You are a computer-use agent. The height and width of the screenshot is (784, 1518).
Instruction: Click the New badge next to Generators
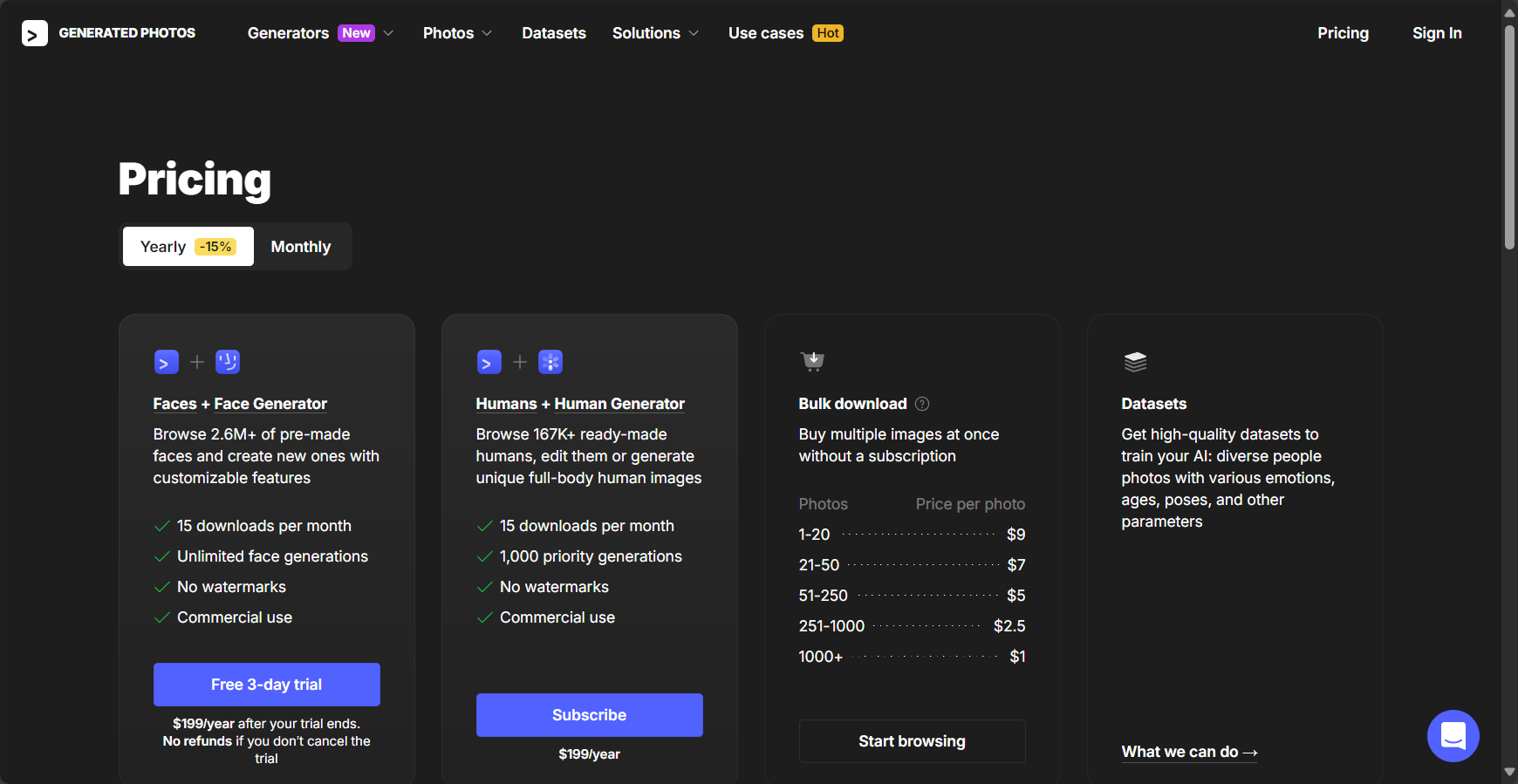[x=356, y=33]
